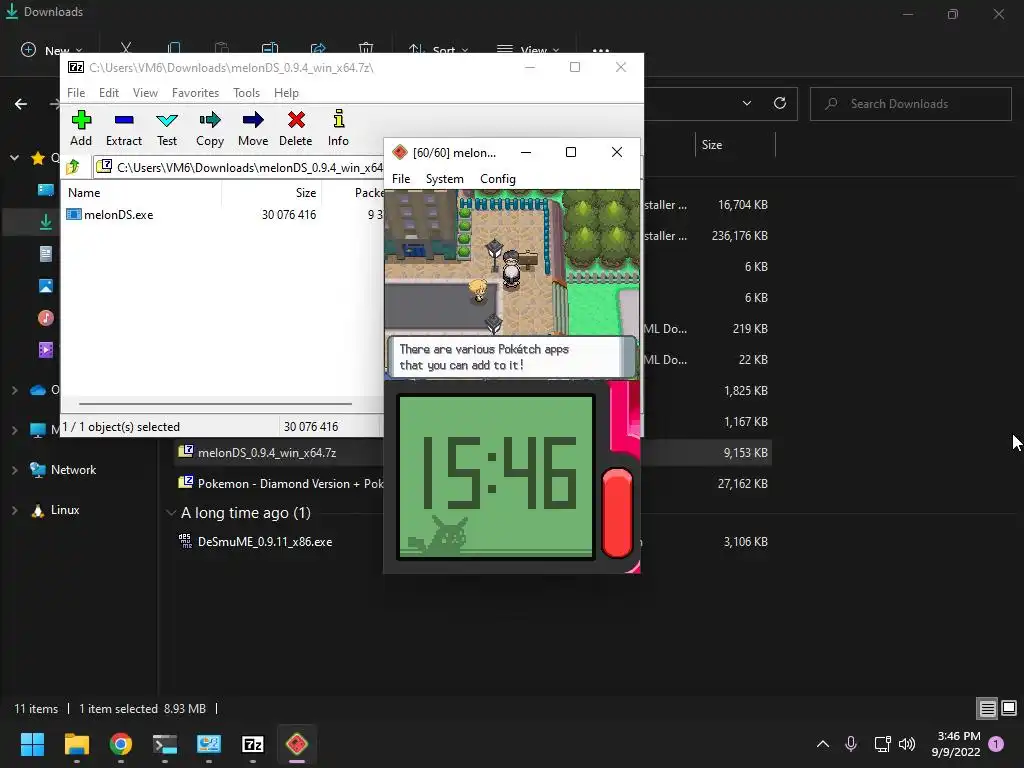
Task: Click the Pokémon dialogue text box
Action: (511, 357)
